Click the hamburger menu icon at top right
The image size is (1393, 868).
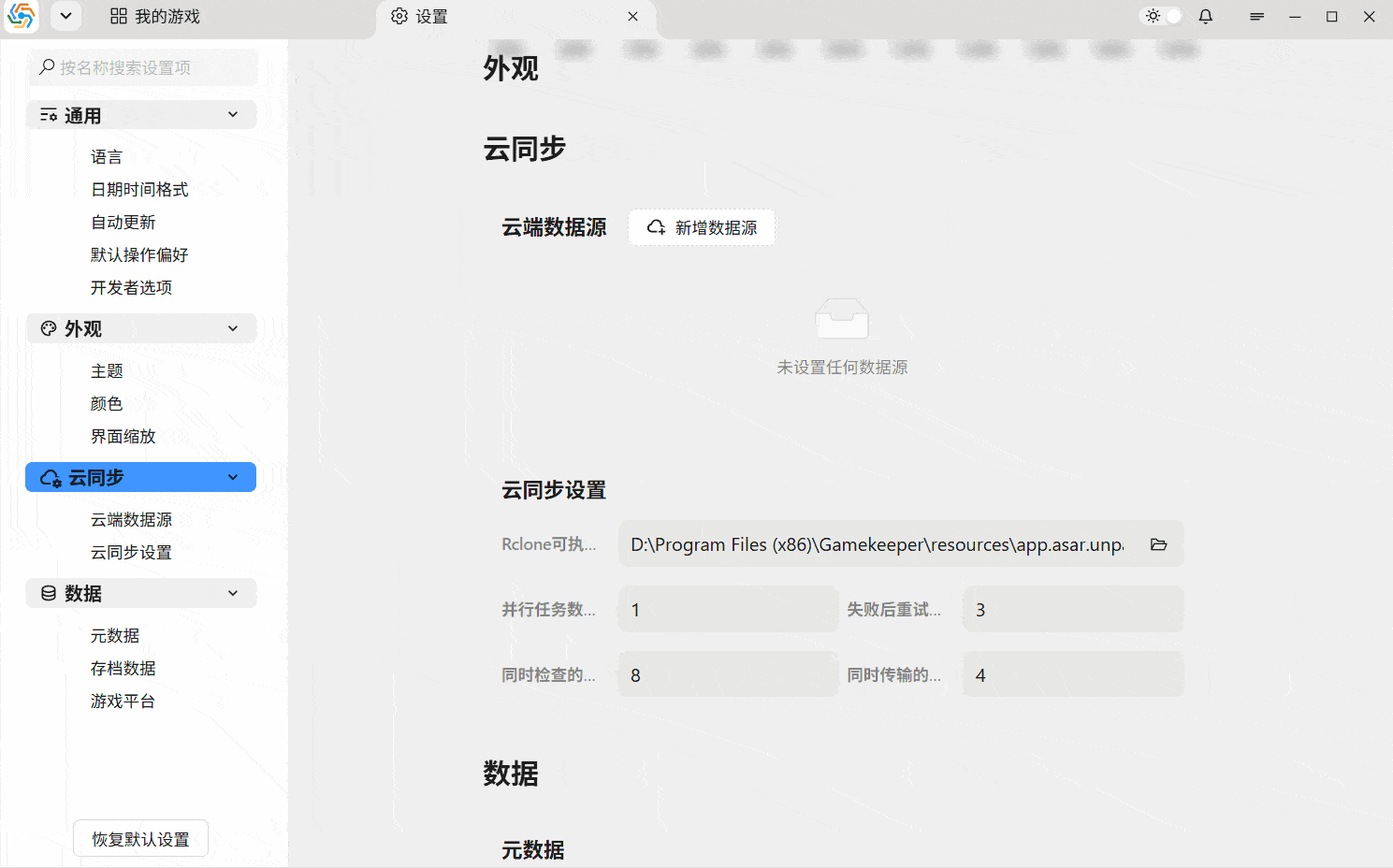point(1256,16)
